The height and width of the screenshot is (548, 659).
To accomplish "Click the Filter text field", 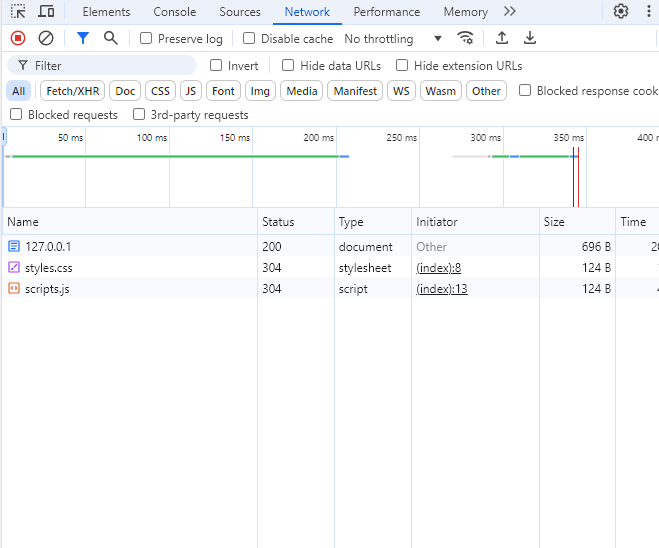I will coord(102,66).
